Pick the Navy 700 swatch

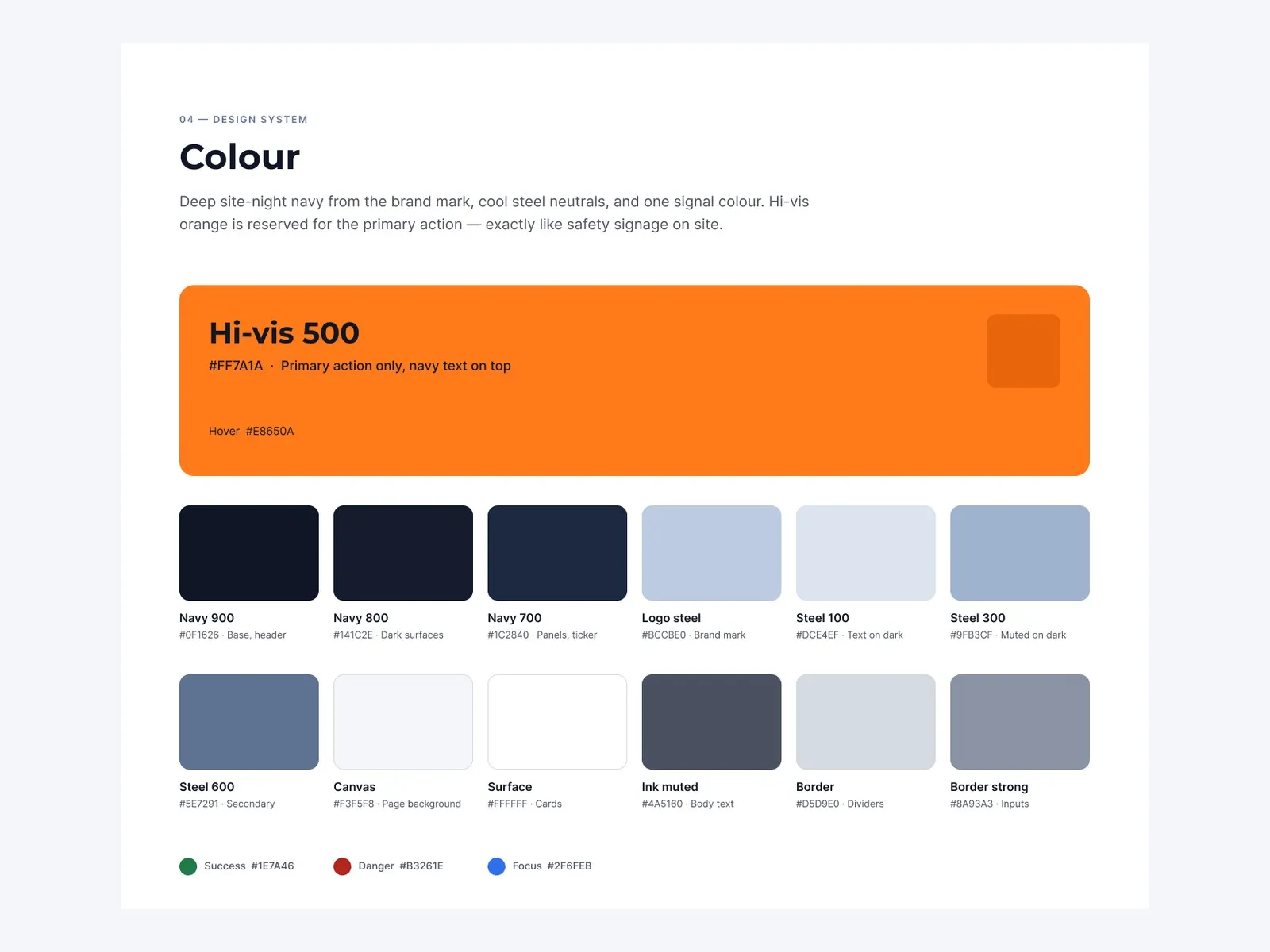click(x=557, y=553)
